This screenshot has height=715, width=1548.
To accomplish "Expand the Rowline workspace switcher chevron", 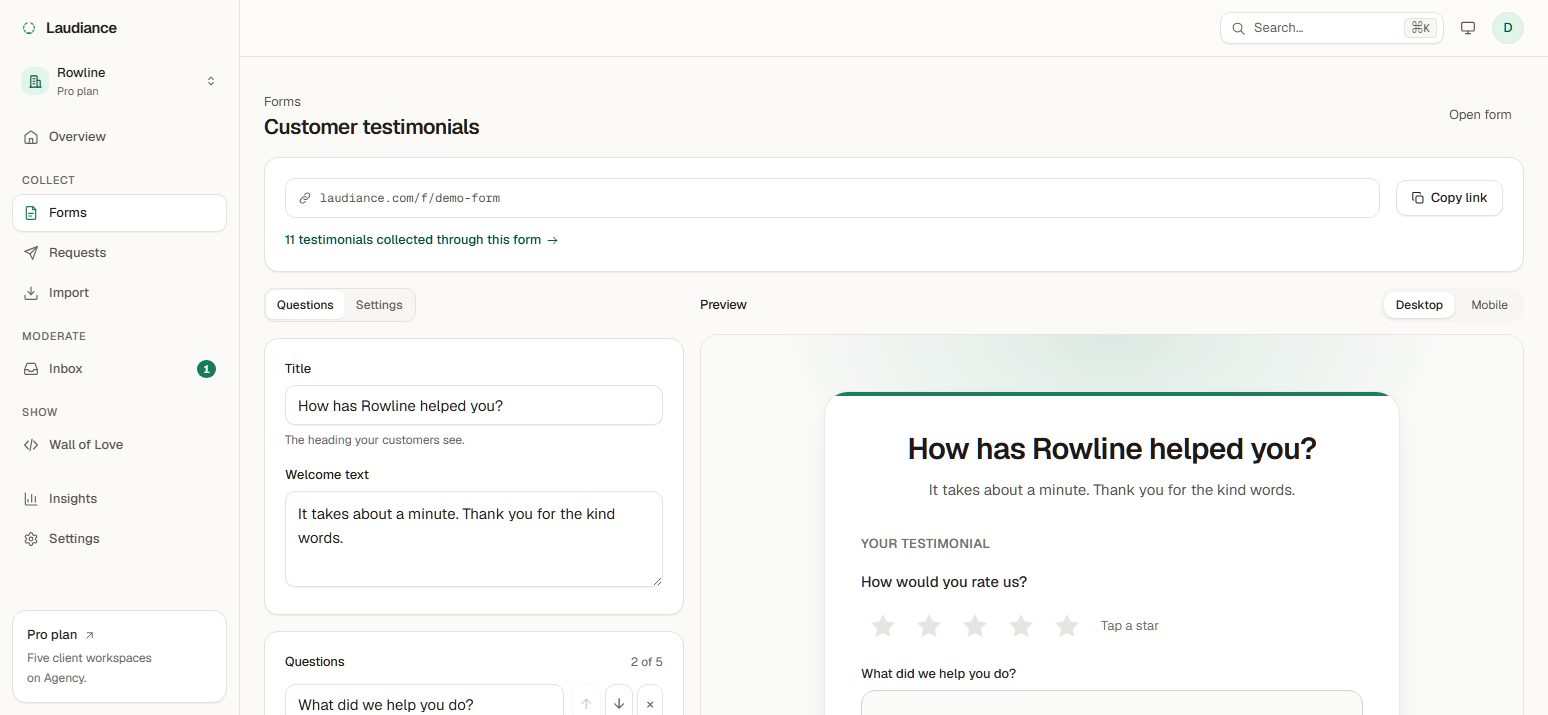I will point(211,81).
